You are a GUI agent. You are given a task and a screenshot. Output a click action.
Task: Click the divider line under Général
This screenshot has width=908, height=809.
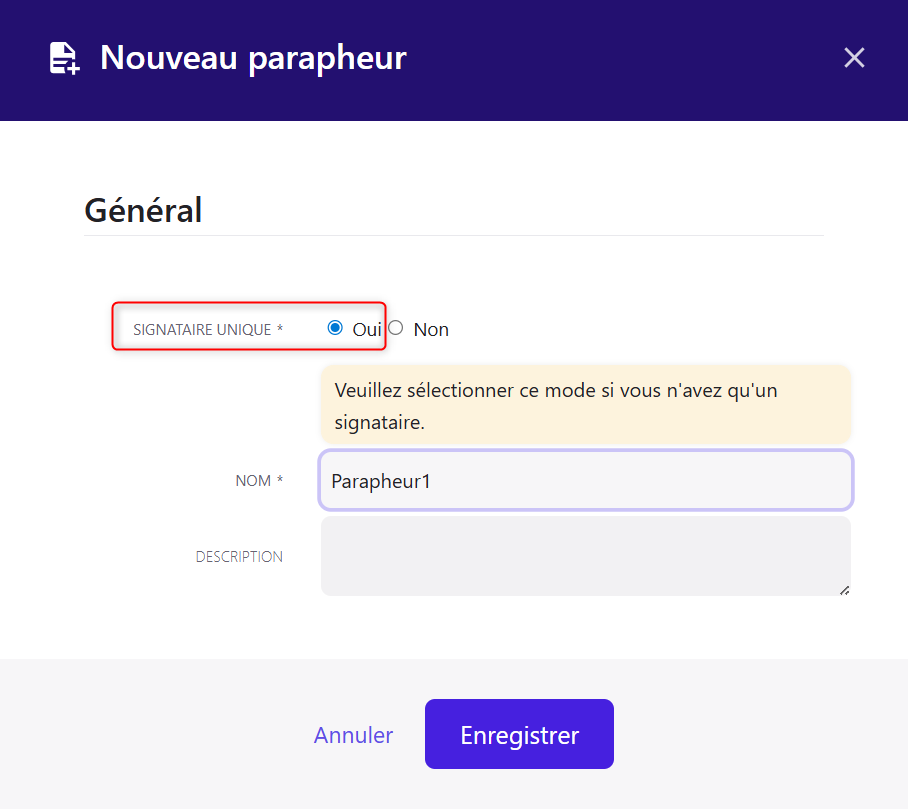click(454, 236)
